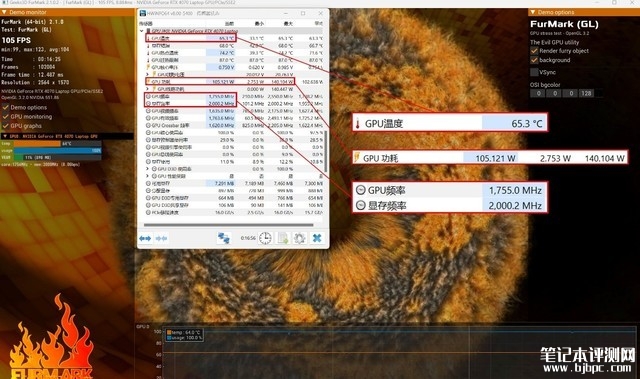Collapse the right-side Demo options panel triangle
Screen dimensions: 640x379
click(x=532, y=12)
